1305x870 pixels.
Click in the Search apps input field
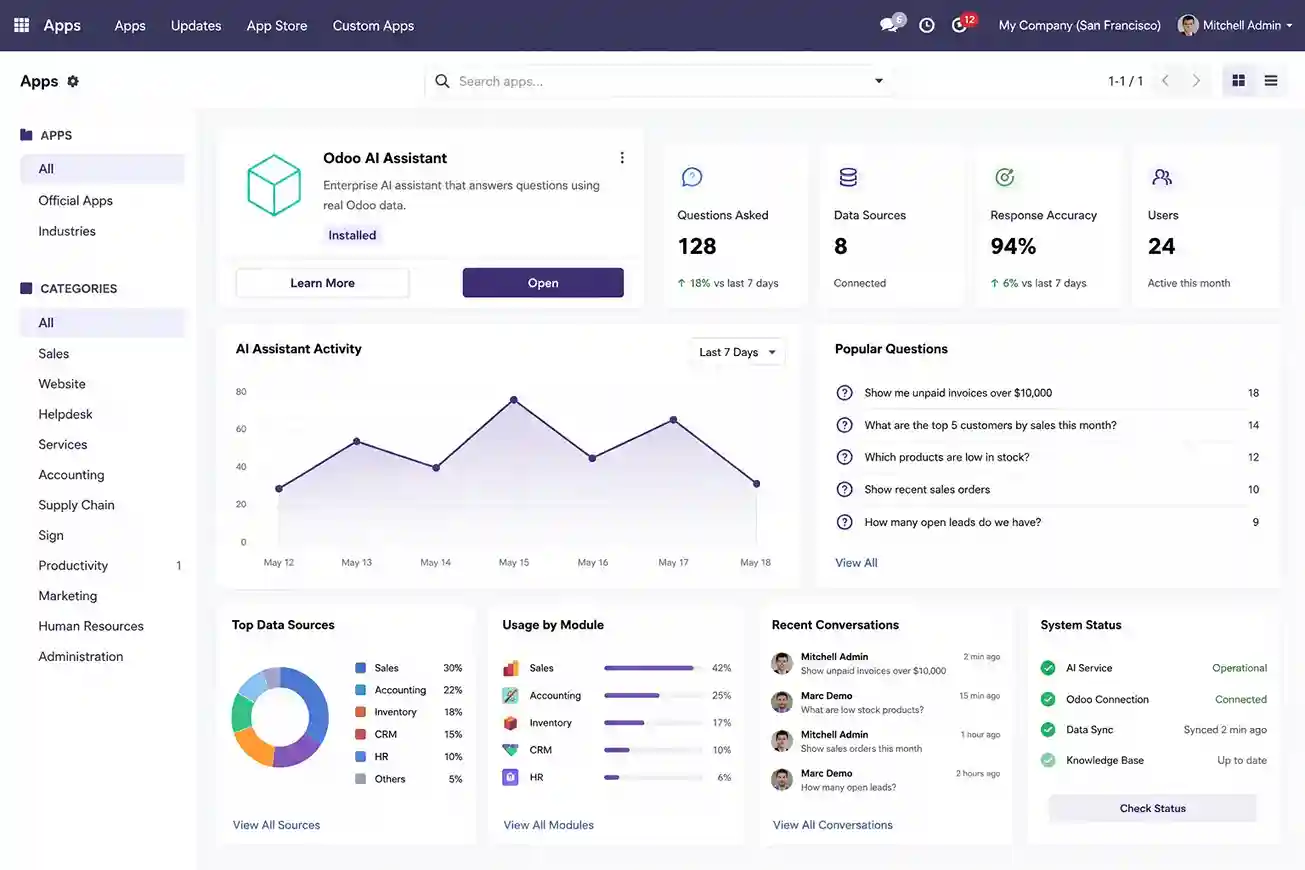coord(660,81)
